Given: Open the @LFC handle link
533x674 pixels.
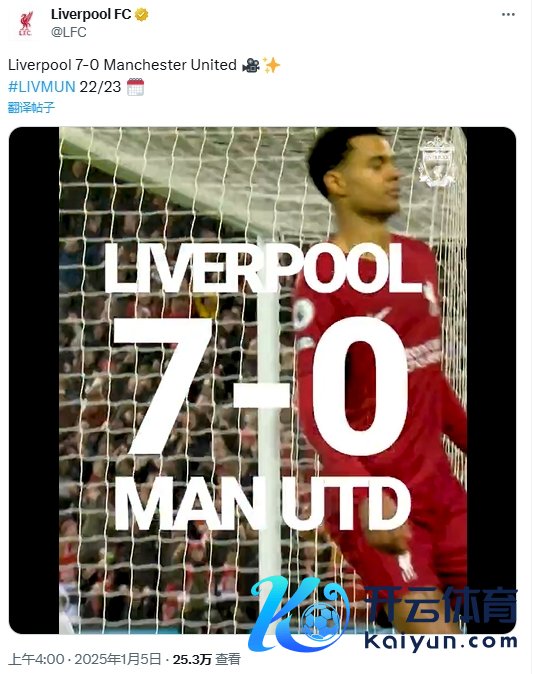Looking at the screenshot, I should 68,32.
